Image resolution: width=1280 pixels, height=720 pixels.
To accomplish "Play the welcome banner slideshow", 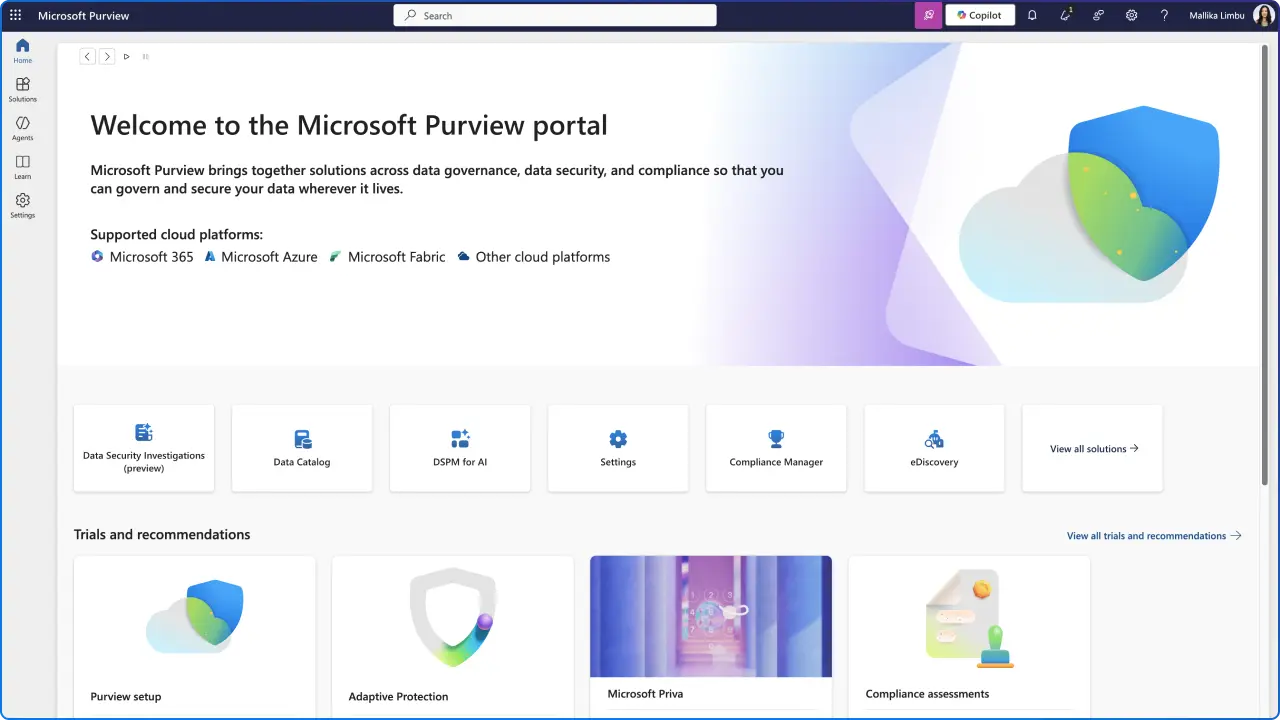I will (126, 56).
